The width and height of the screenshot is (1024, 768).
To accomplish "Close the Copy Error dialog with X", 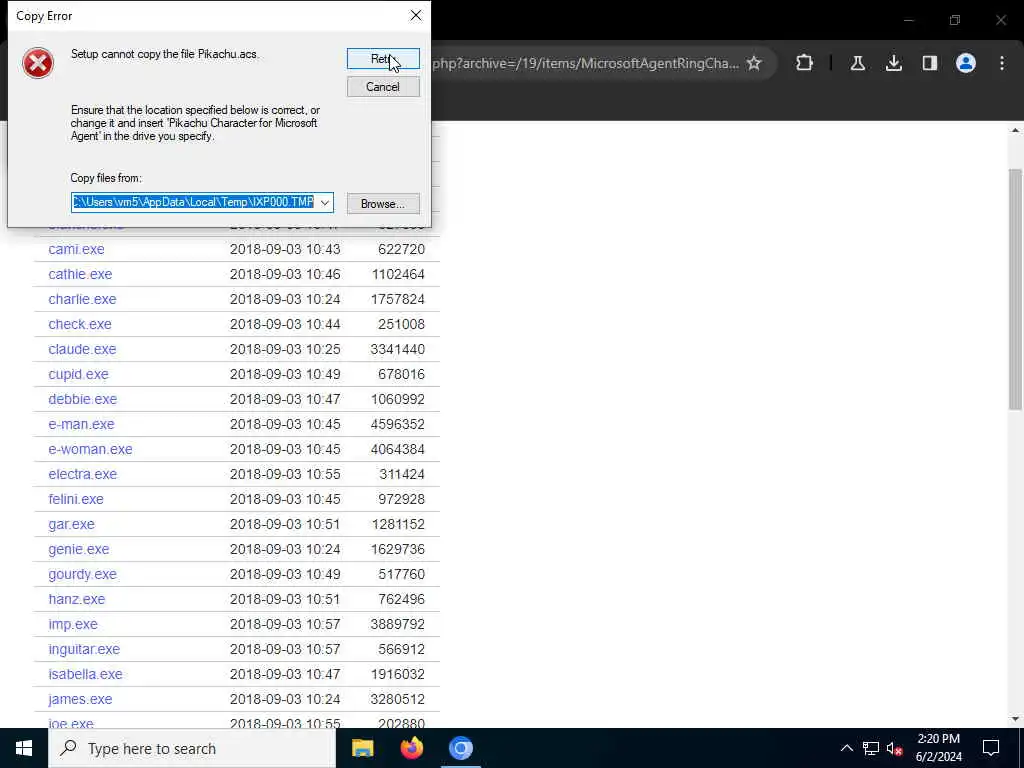I will (416, 15).
